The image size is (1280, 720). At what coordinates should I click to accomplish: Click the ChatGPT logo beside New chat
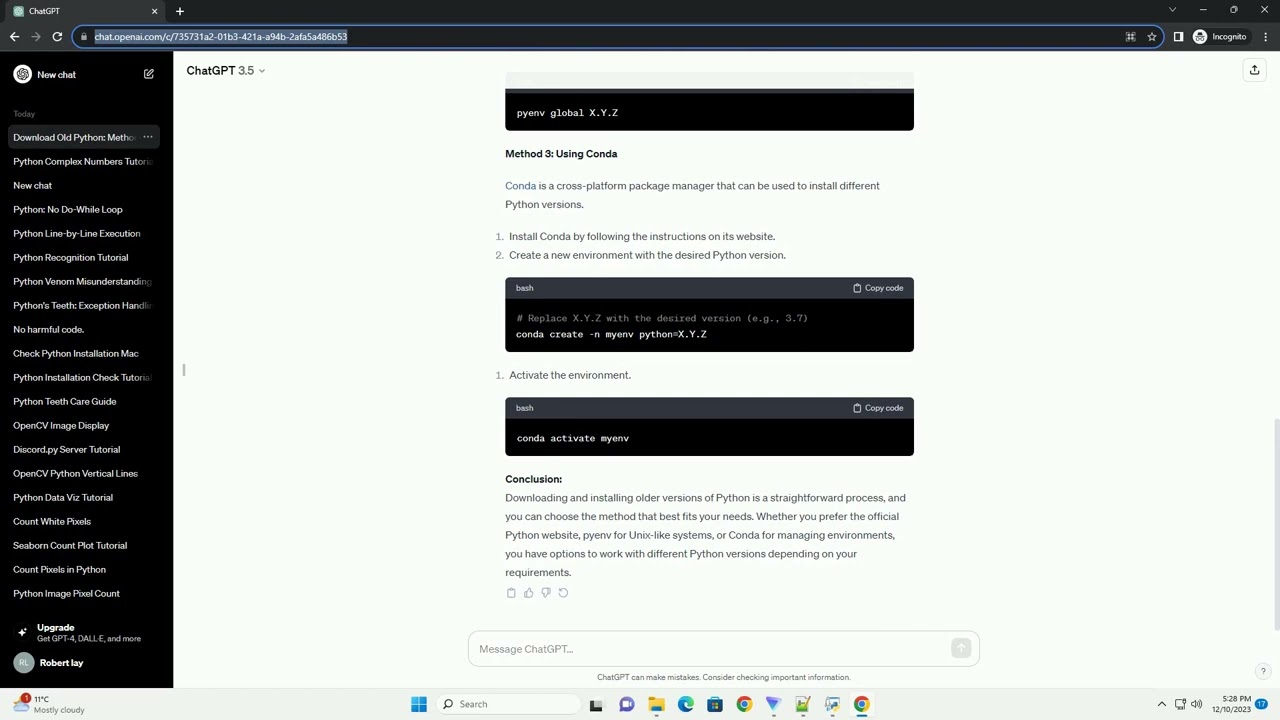pos(22,74)
